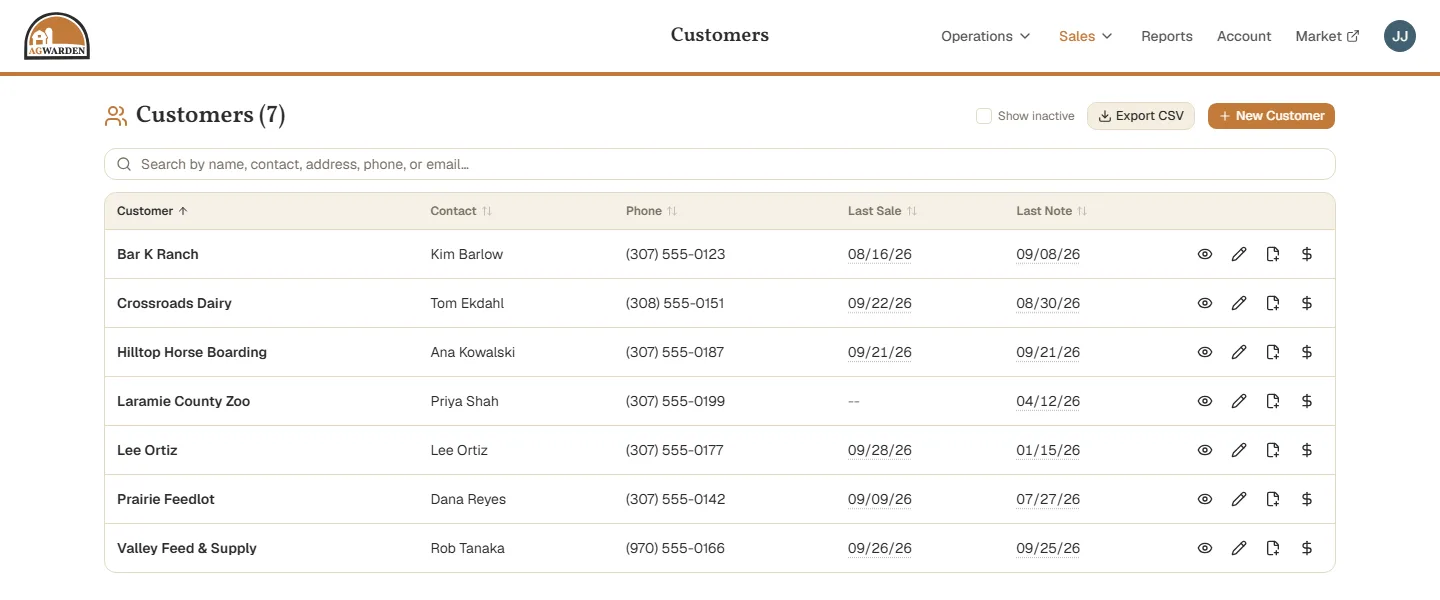This screenshot has height=600, width=1440.
Task: View details for Valley Feed & Supply
Action: click(x=1205, y=548)
